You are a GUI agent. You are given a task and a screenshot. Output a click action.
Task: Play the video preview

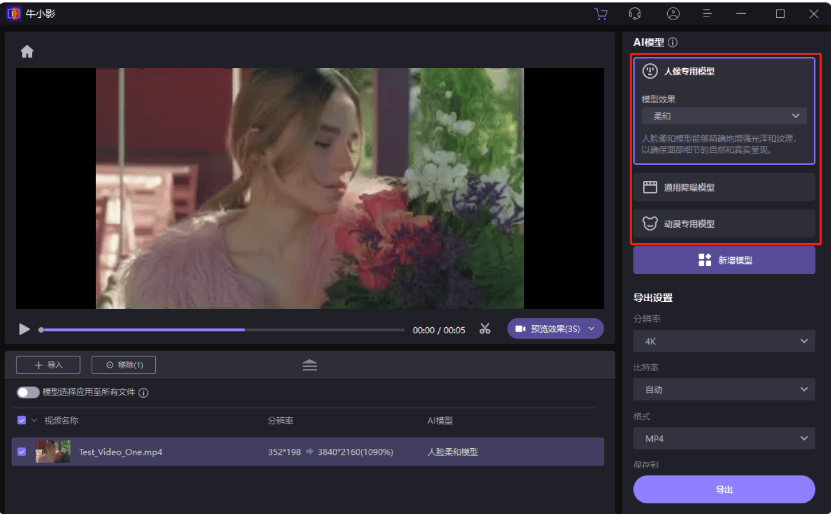24,329
